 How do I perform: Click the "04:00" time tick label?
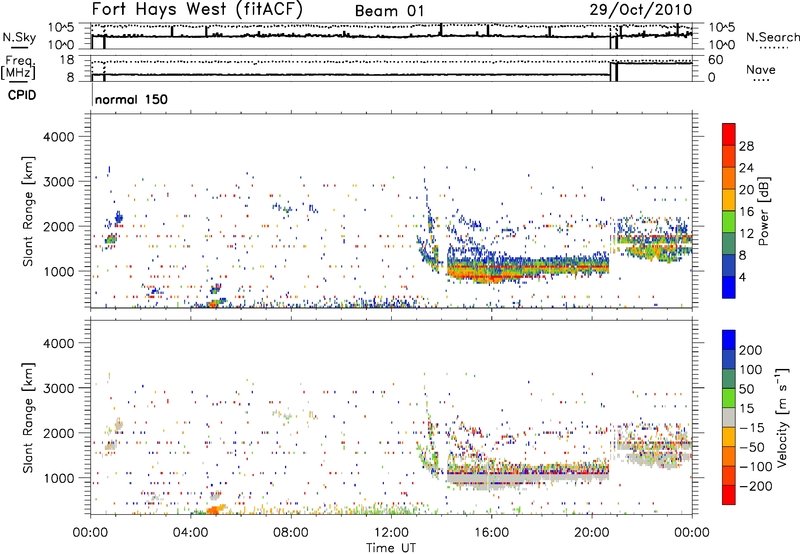pyautogui.click(x=190, y=533)
